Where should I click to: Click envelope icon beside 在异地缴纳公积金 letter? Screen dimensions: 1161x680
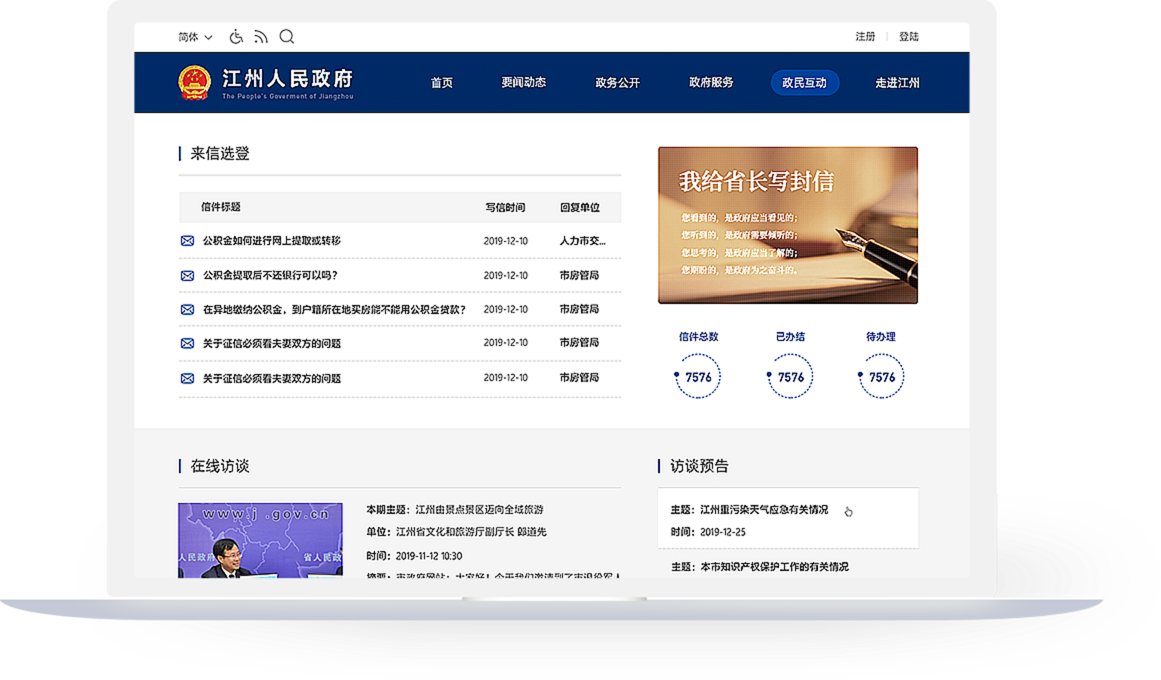click(x=187, y=310)
